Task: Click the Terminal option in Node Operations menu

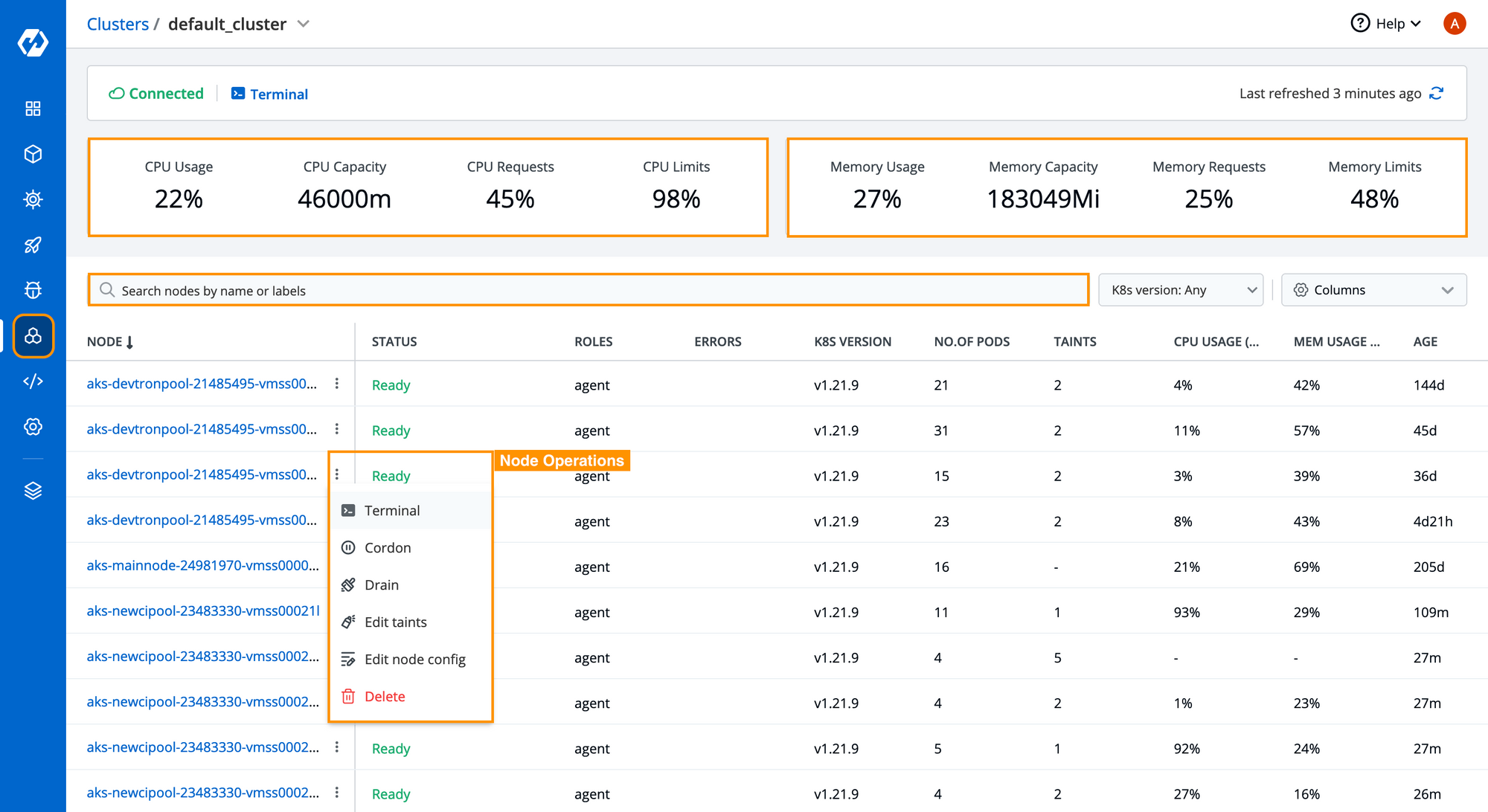Action: (x=391, y=510)
